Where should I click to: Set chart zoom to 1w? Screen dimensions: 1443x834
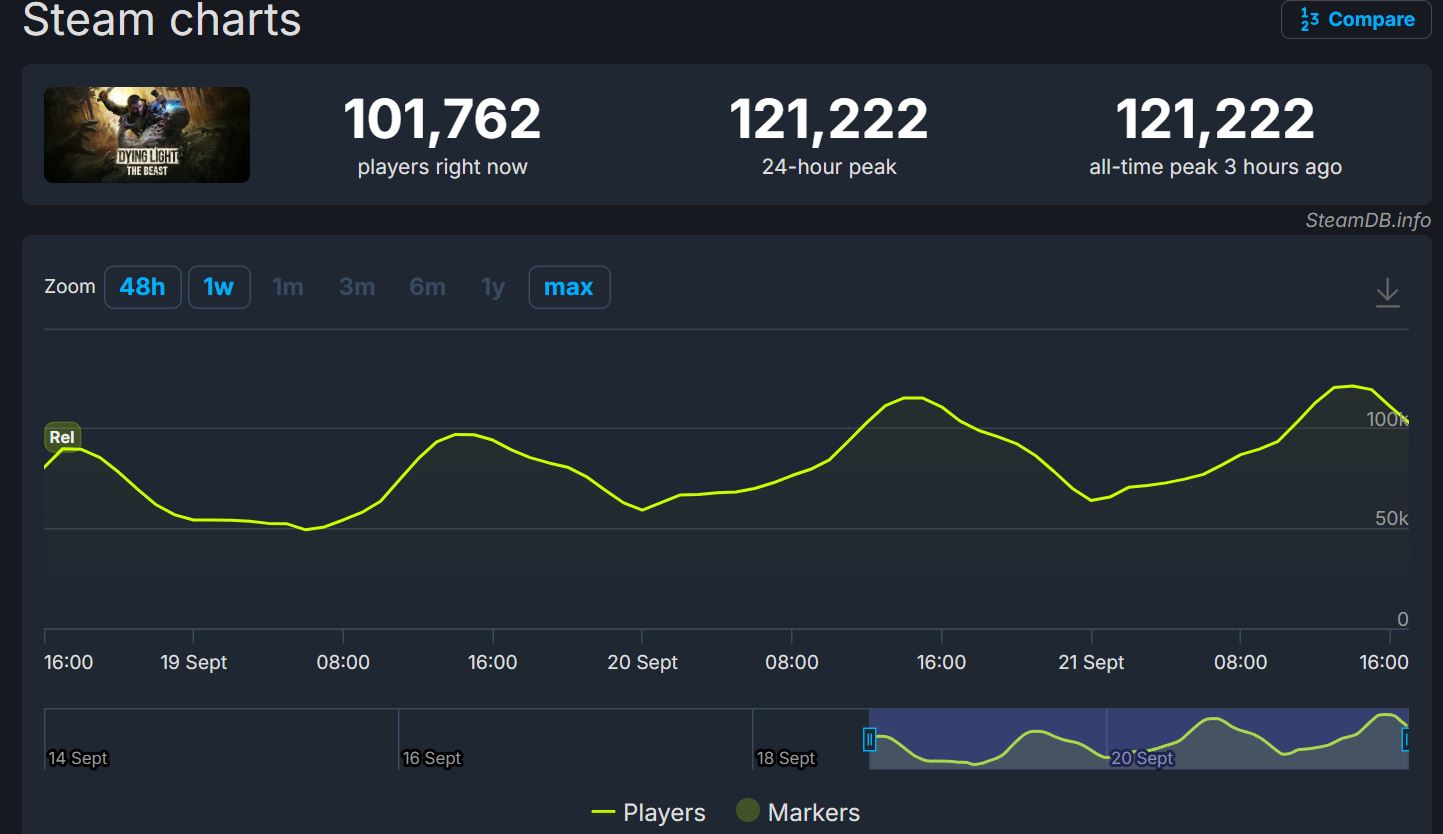pyautogui.click(x=219, y=287)
